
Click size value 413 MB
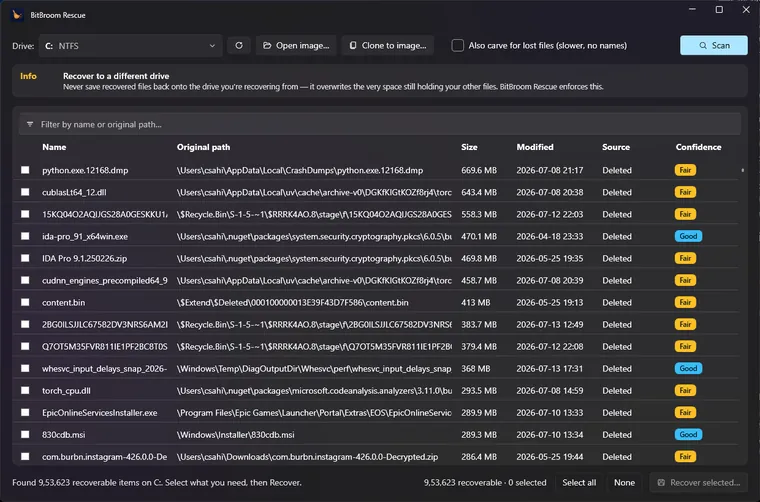(x=475, y=302)
